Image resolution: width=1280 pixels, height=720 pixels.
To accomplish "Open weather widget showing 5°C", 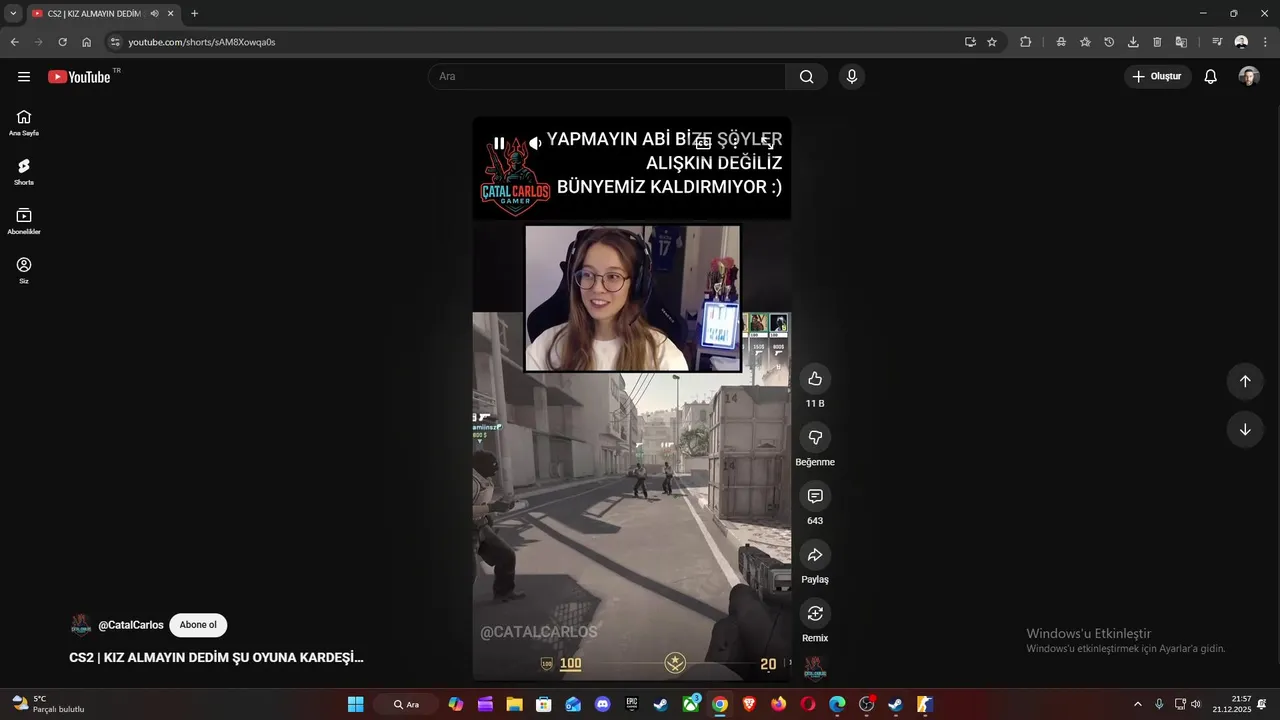I will [48, 704].
